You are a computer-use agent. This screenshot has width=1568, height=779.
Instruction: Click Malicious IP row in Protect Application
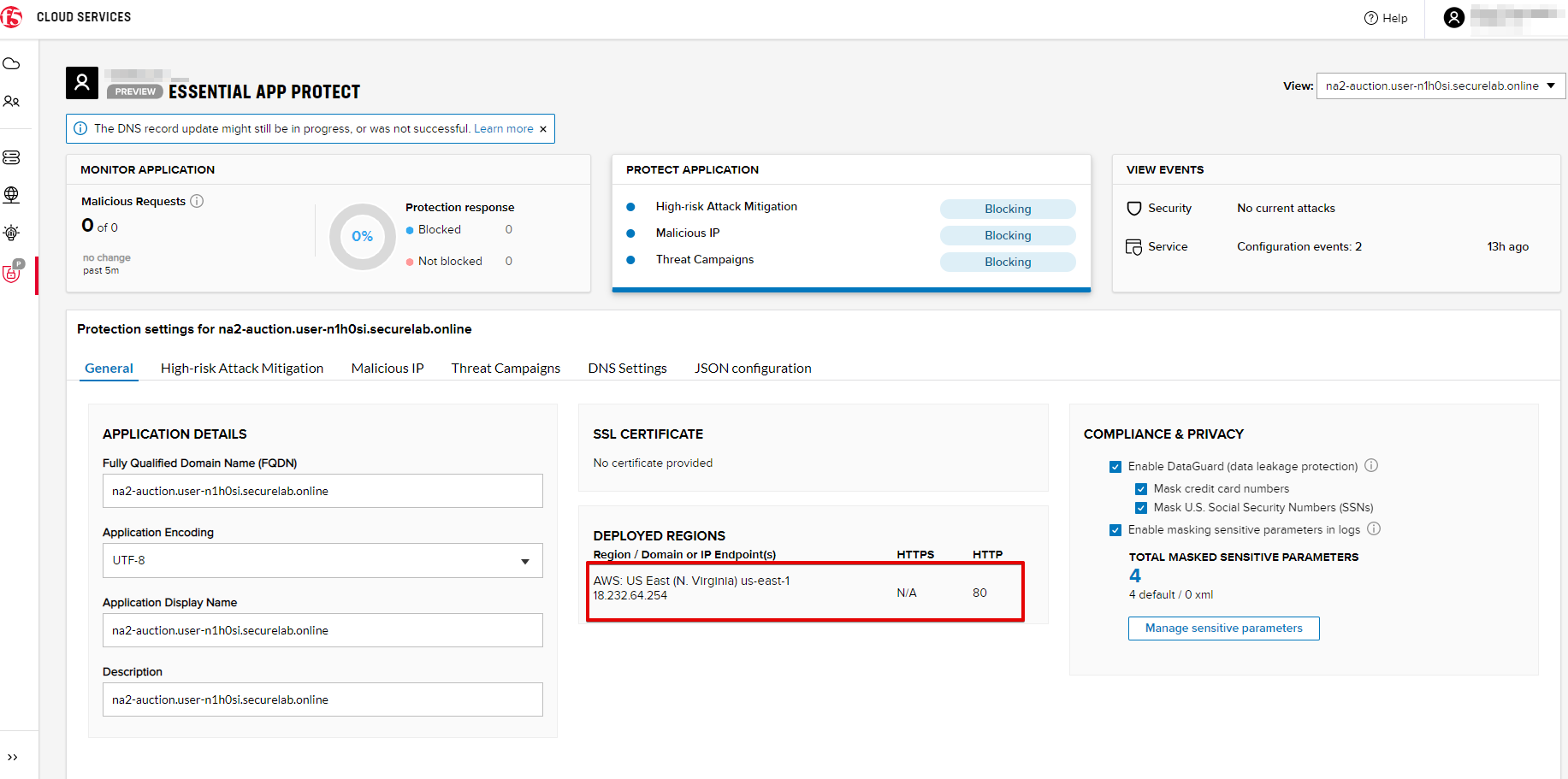[688, 233]
